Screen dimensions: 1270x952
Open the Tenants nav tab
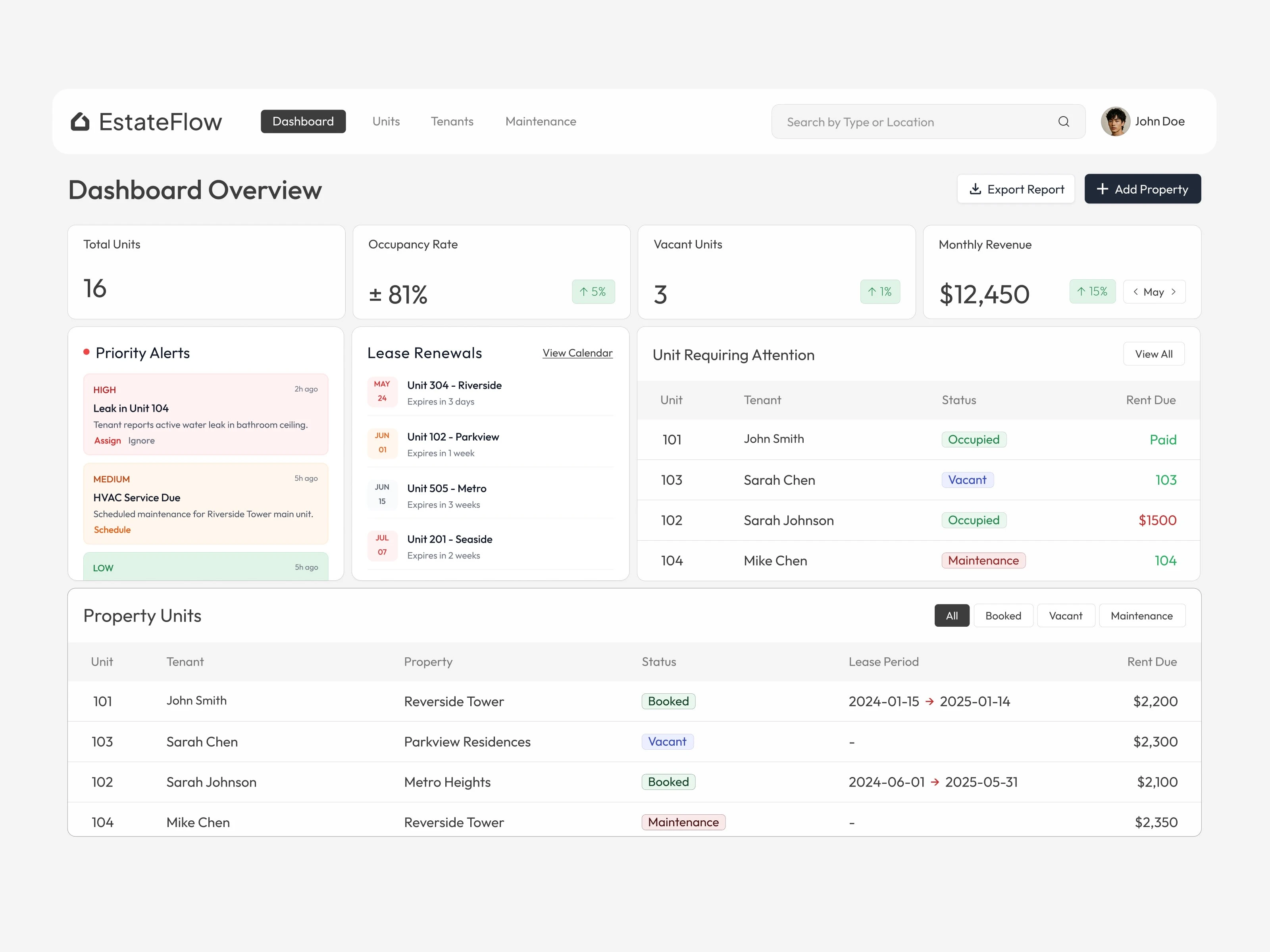click(452, 122)
